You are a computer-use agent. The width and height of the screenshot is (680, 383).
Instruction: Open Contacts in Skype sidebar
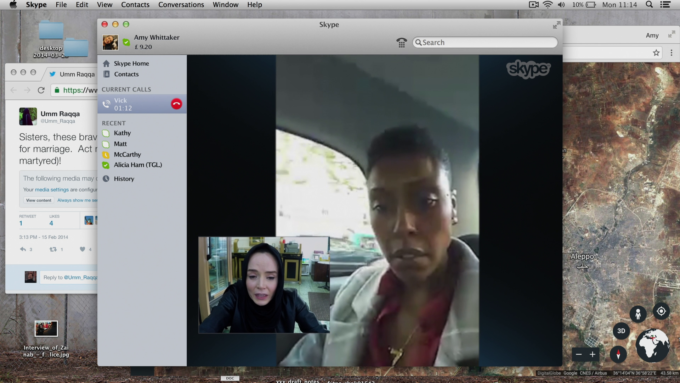pyautogui.click(x=126, y=74)
